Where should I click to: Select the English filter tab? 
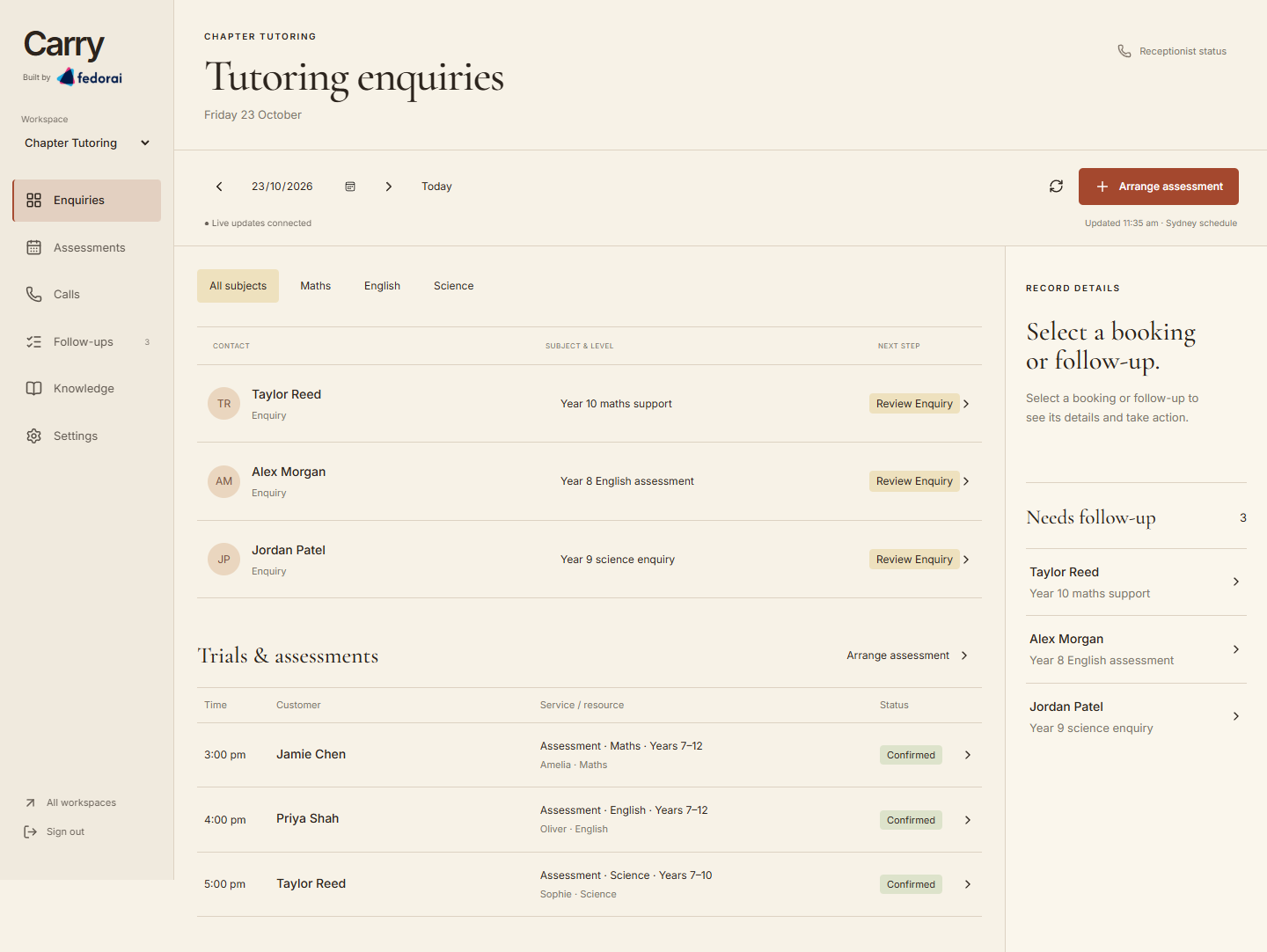pyautogui.click(x=382, y=286)
